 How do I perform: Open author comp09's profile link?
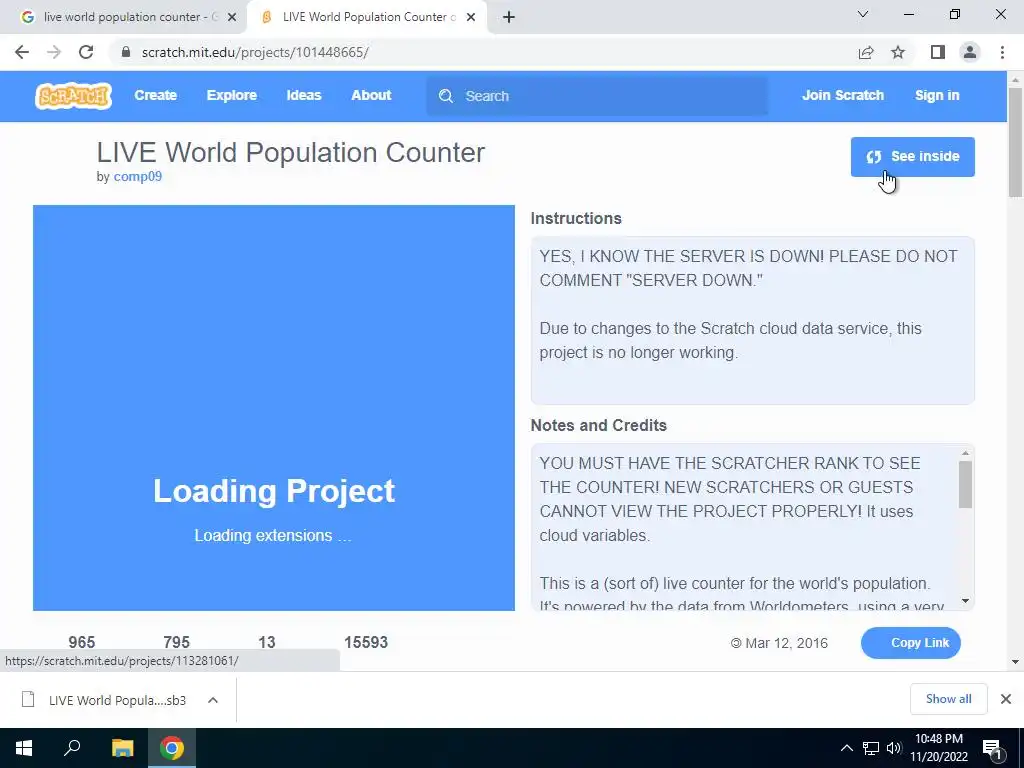pyautogui.click(x=138, y=176)
